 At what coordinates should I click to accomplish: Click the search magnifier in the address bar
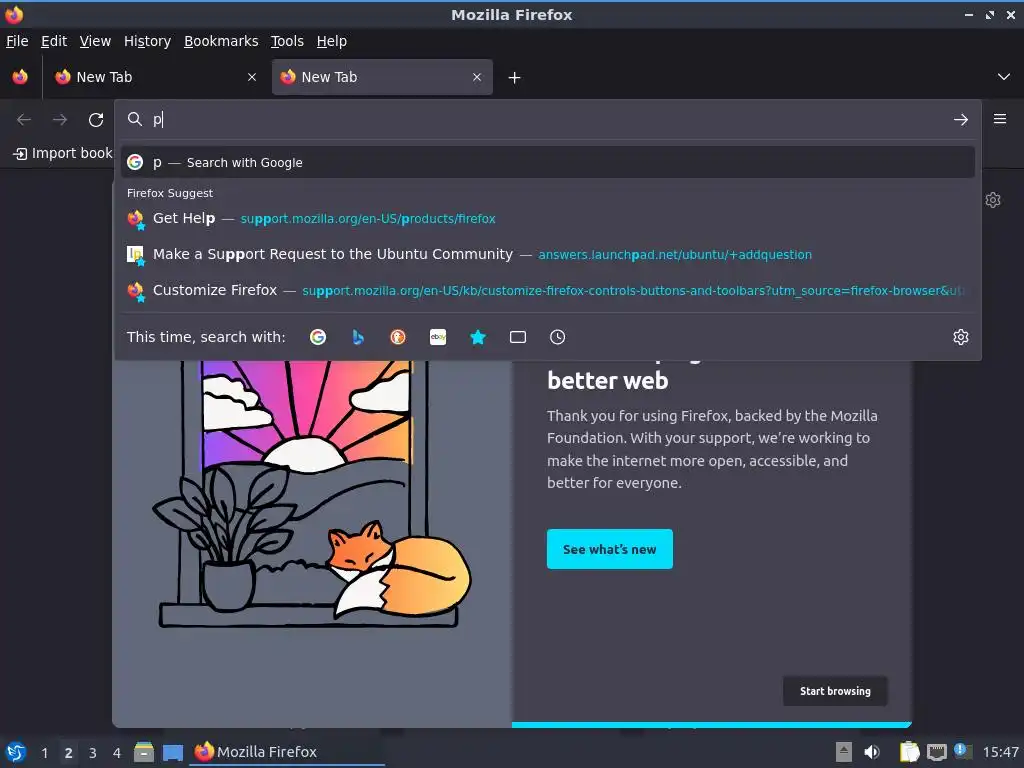[x=135, y=119]
